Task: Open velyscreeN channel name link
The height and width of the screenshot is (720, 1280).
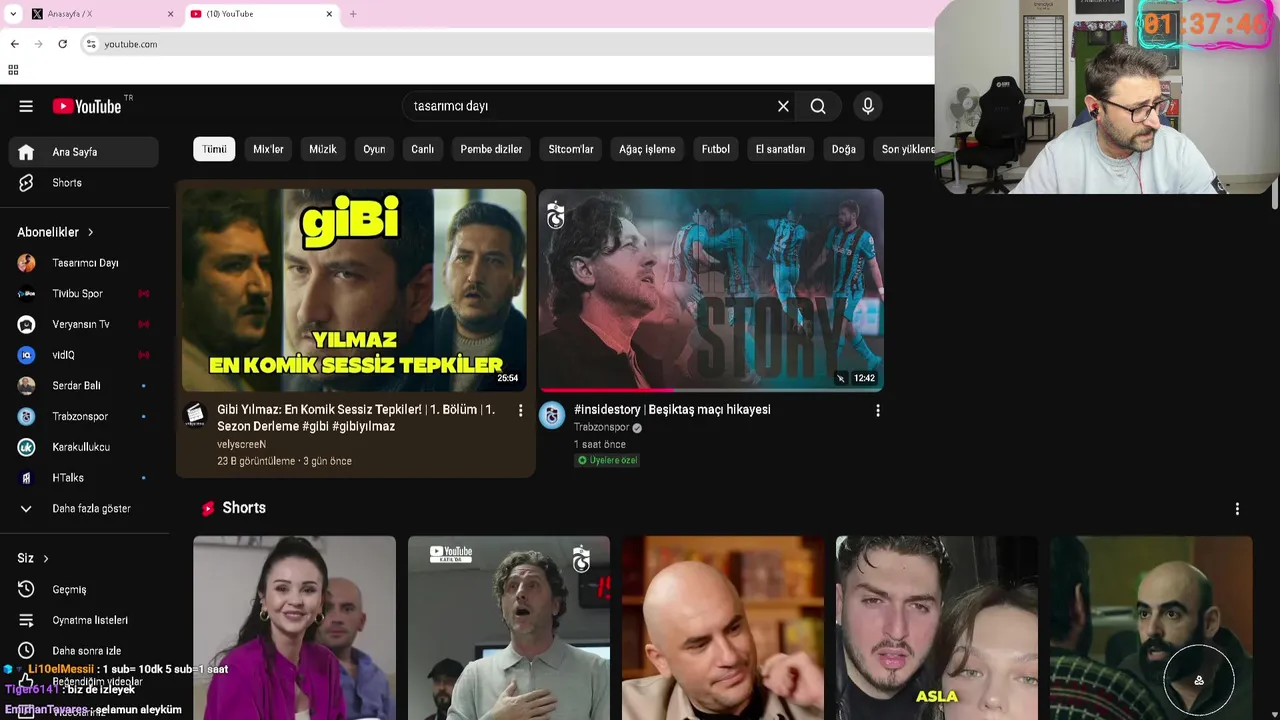Action: (241, 444)
